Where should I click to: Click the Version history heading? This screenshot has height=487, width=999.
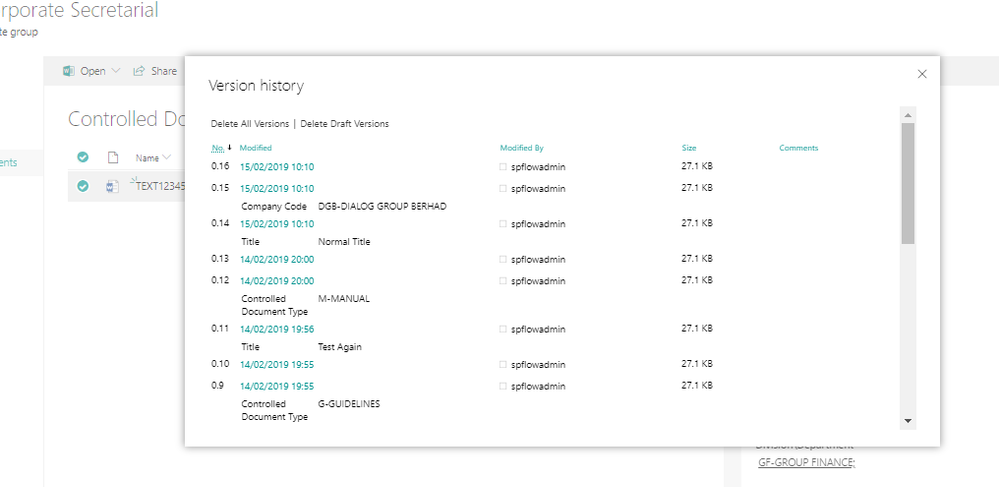point(256,85)
